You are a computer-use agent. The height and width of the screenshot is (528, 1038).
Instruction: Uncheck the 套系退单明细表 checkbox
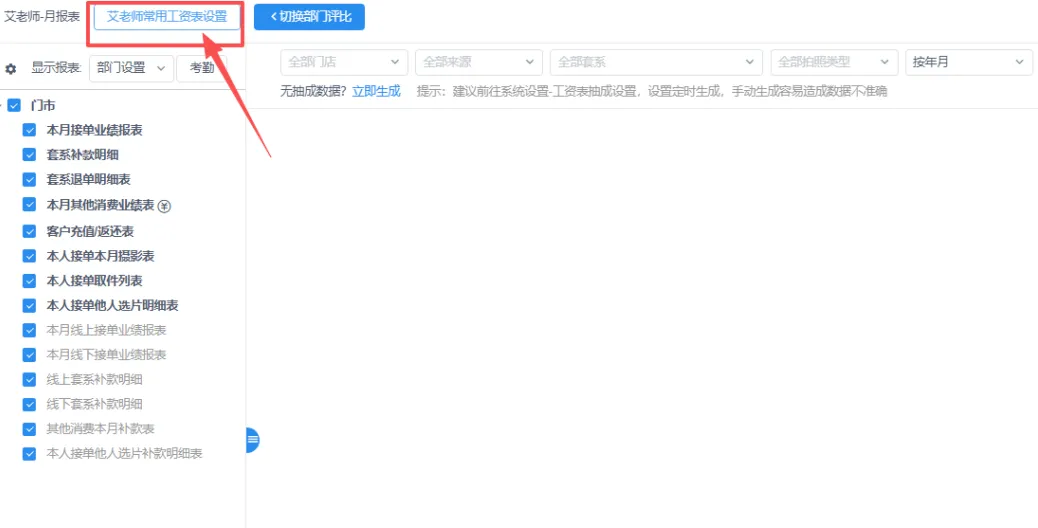[30, 180]
